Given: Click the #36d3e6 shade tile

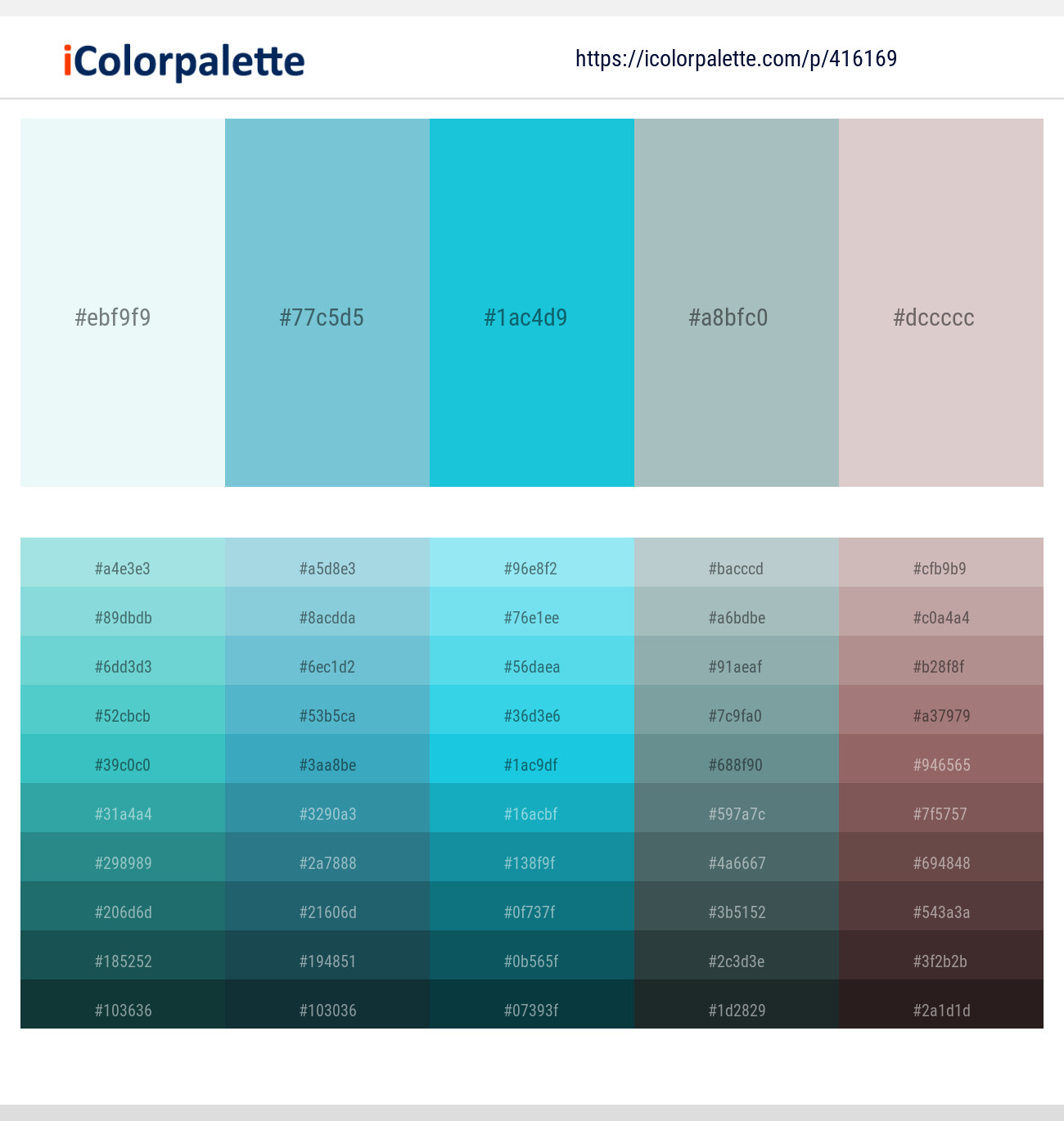Looking at the screenshot, I should [531, 715].
